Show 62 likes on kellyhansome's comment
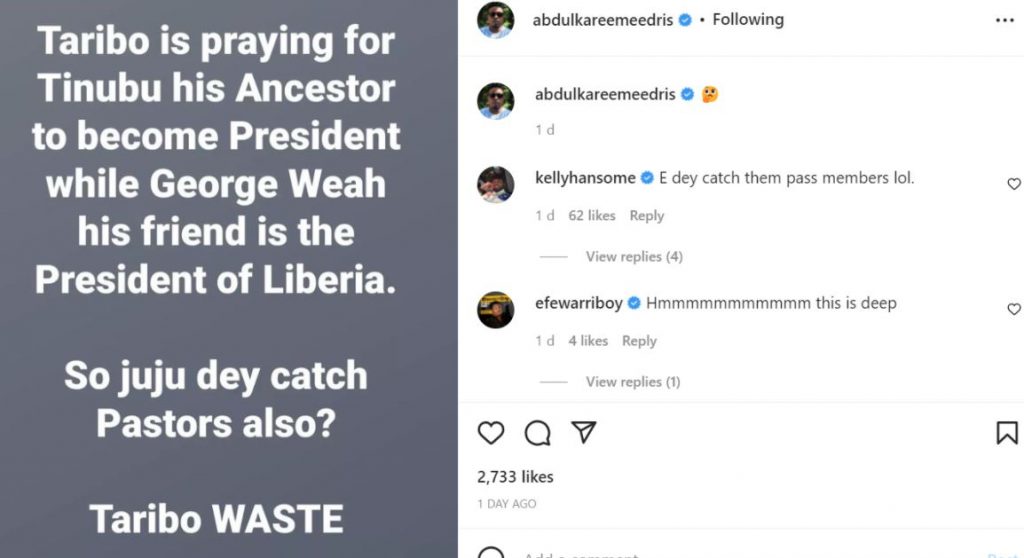Screen dimensions: 1024x558 [x=592, y=216]
